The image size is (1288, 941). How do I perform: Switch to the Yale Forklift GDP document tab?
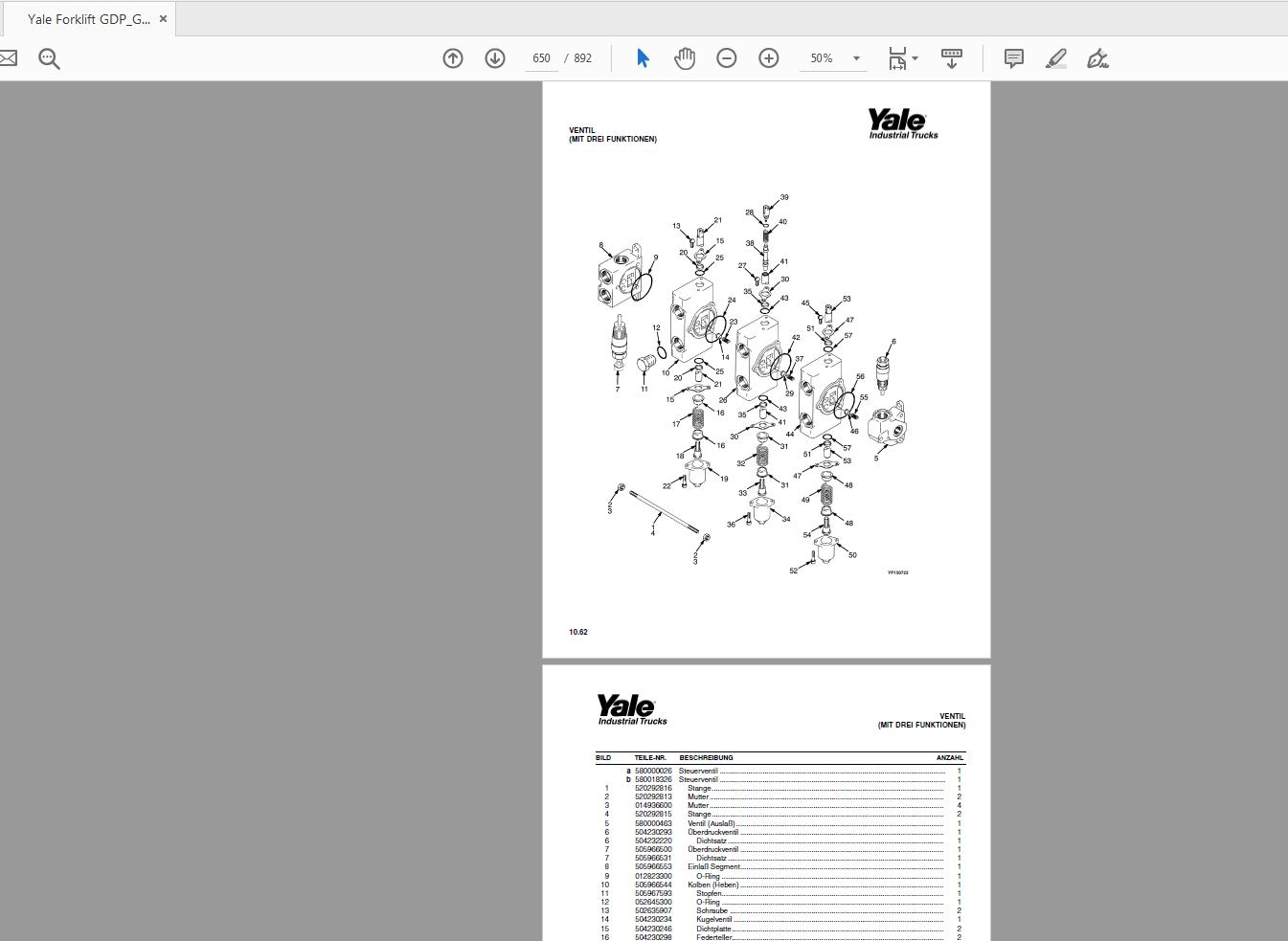tap(88, 19)
